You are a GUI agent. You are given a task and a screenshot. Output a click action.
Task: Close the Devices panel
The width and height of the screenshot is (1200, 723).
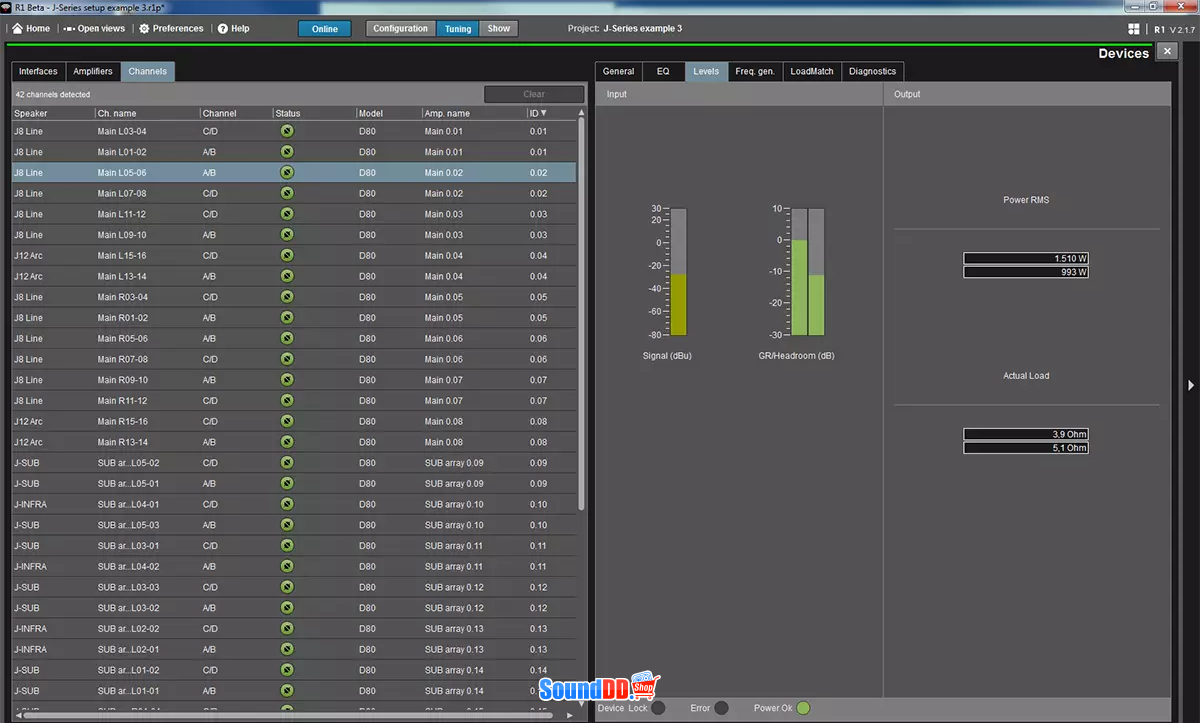tap(1167, 52)
